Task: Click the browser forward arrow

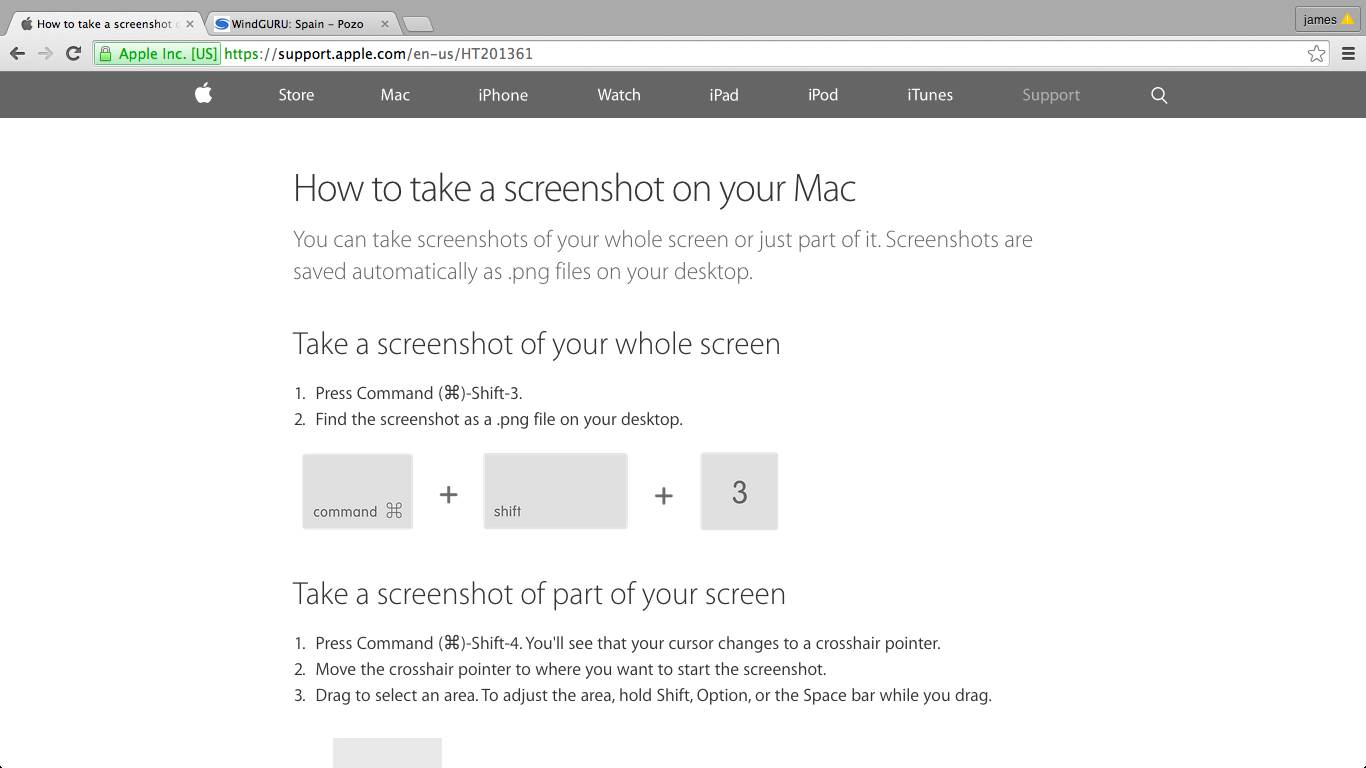Action: [x=44, y=53]
